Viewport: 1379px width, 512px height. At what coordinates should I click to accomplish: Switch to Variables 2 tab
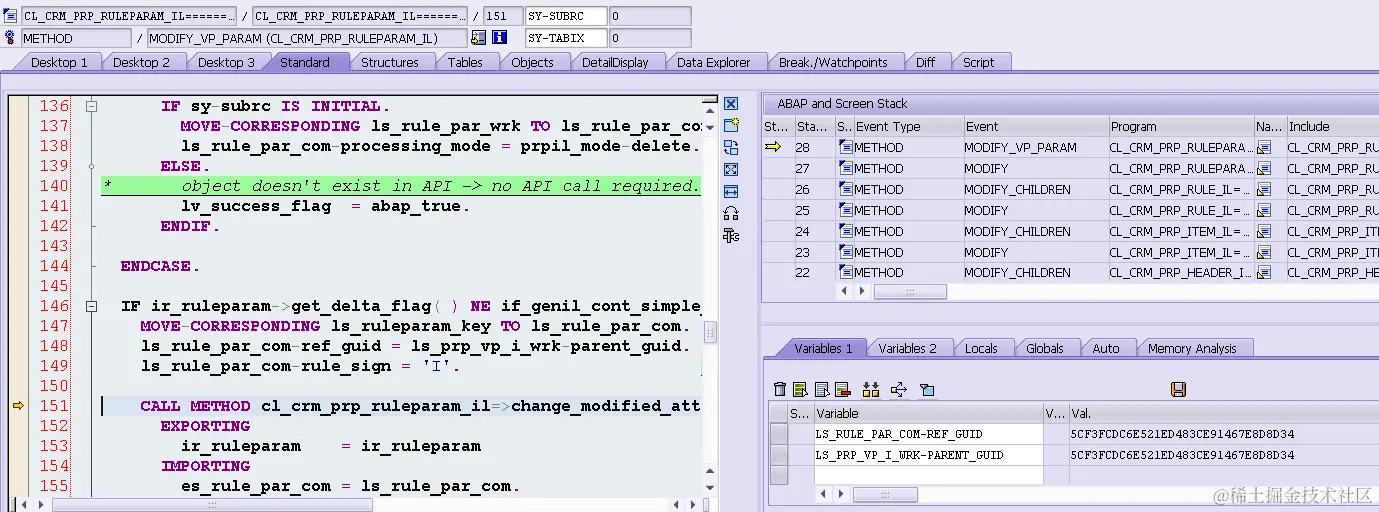[x=907, y=348]
